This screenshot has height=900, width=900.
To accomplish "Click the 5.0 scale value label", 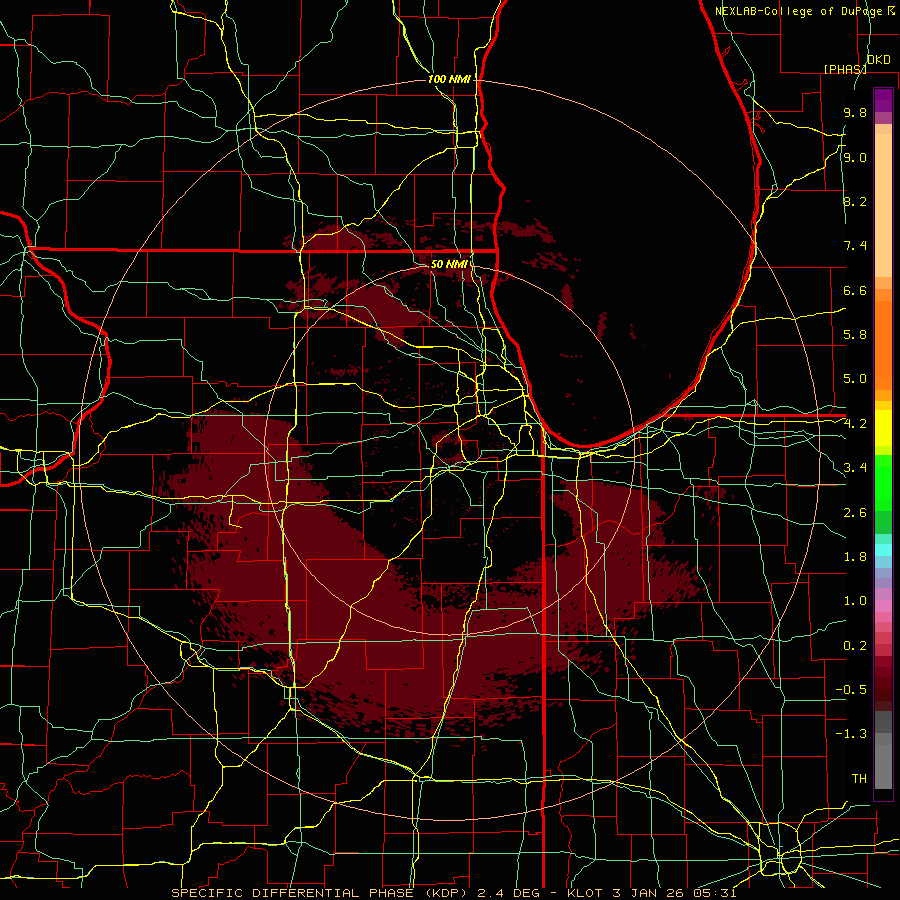I will point(855,379).
